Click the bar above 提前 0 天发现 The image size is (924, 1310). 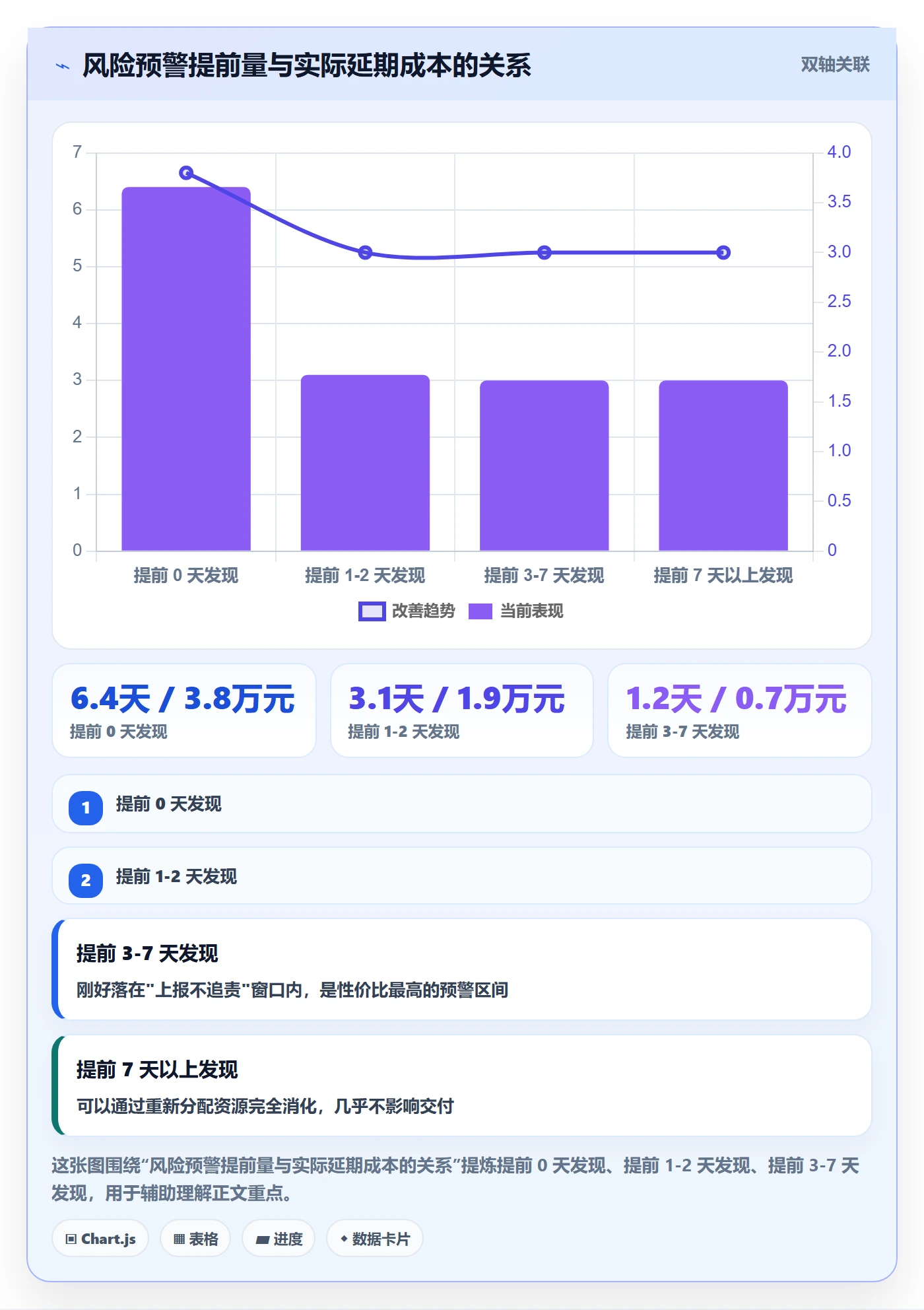(186, 368)
